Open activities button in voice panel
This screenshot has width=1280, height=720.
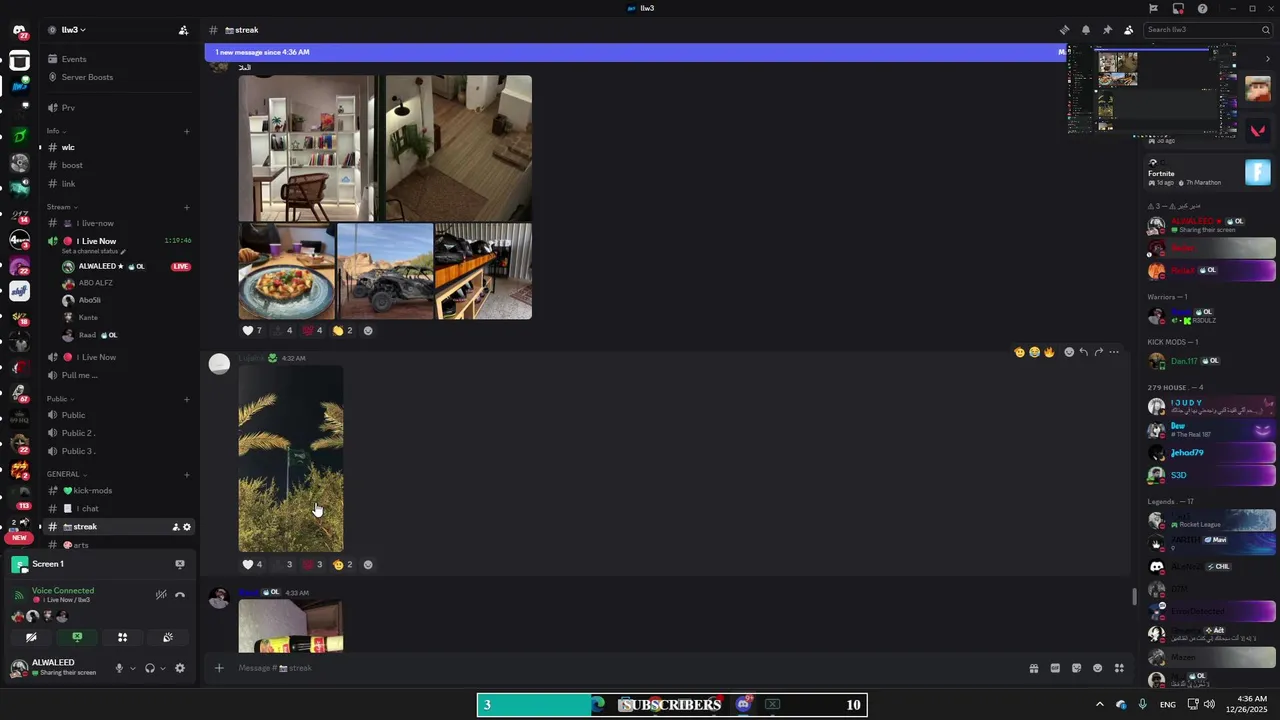click(x=122, y=637)
